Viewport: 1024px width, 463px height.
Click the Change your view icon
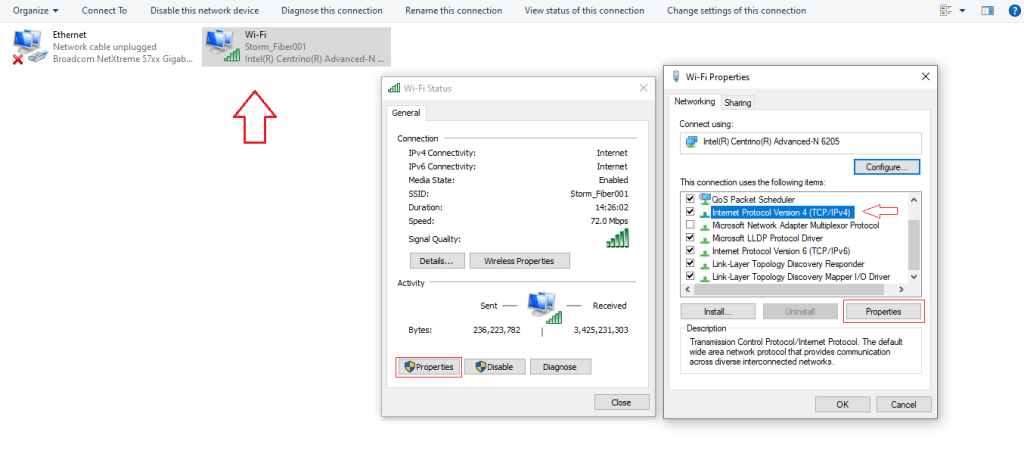point(945,10)
